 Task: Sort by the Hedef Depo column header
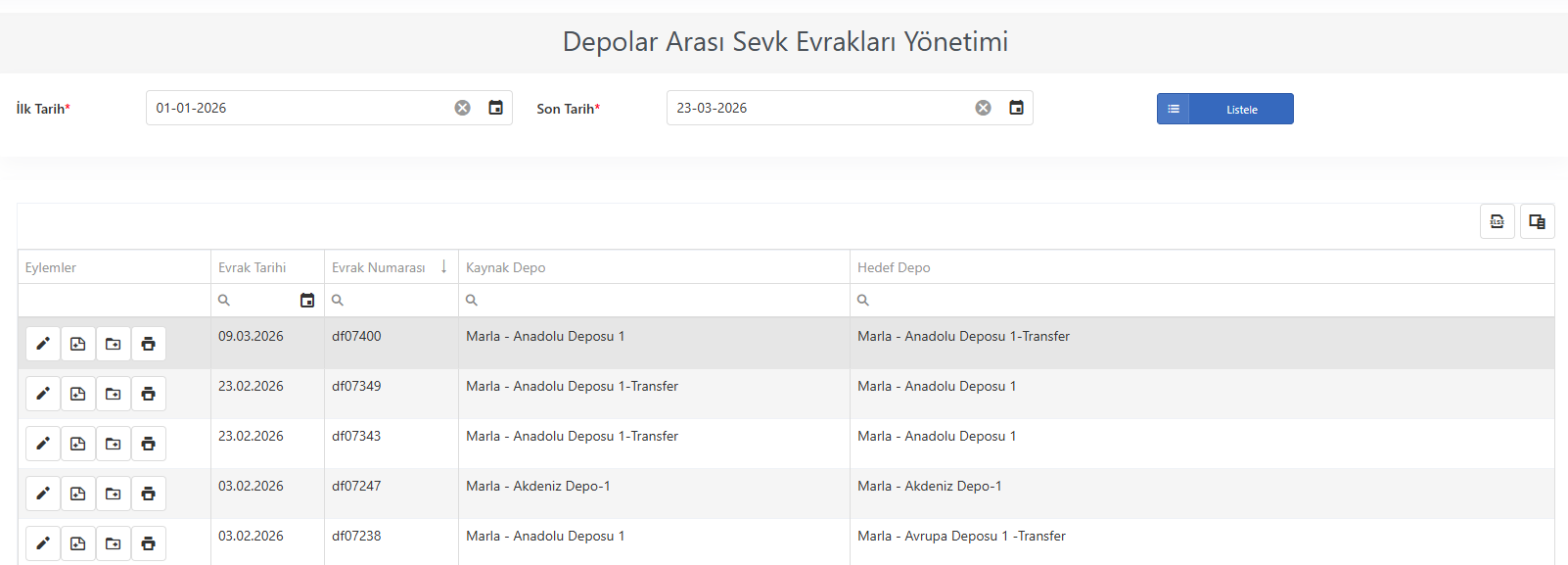[x=1202, y=267]
